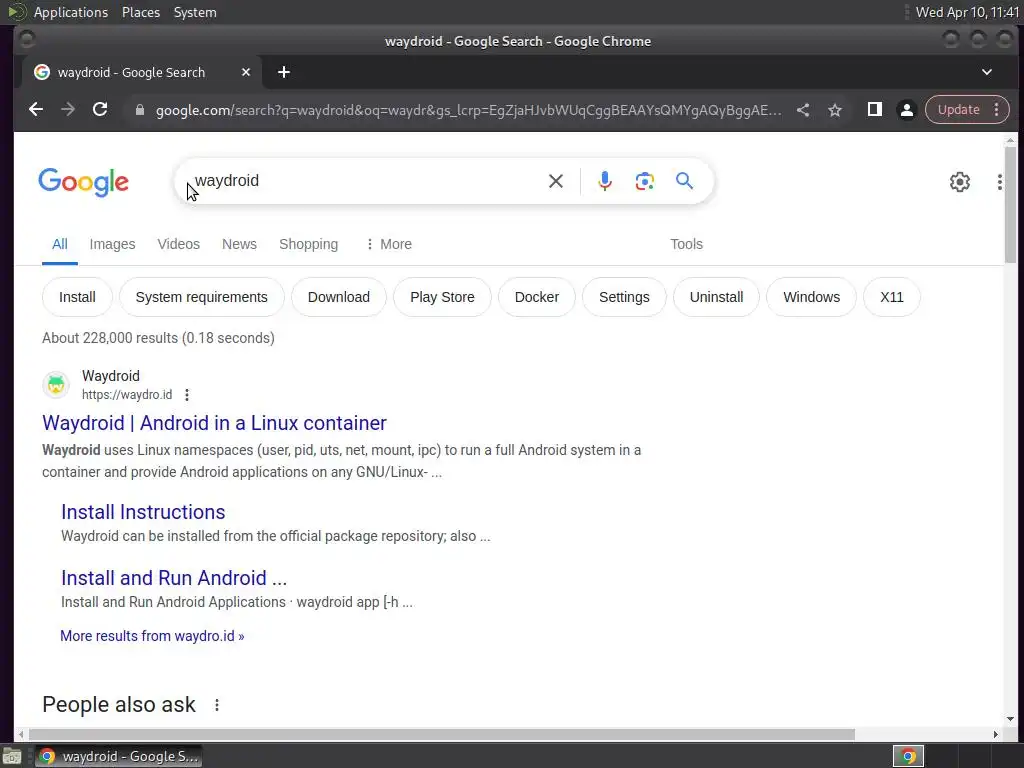Click the Chrome workspace icon in bottom panel
The image size is (1024, 768).
click(908, 756)
